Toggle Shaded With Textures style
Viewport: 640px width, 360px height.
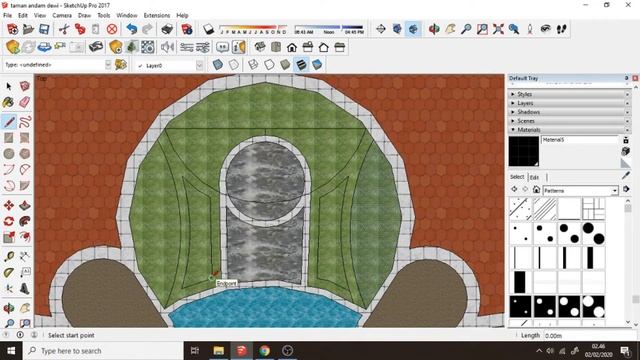[x=301, y=64]
